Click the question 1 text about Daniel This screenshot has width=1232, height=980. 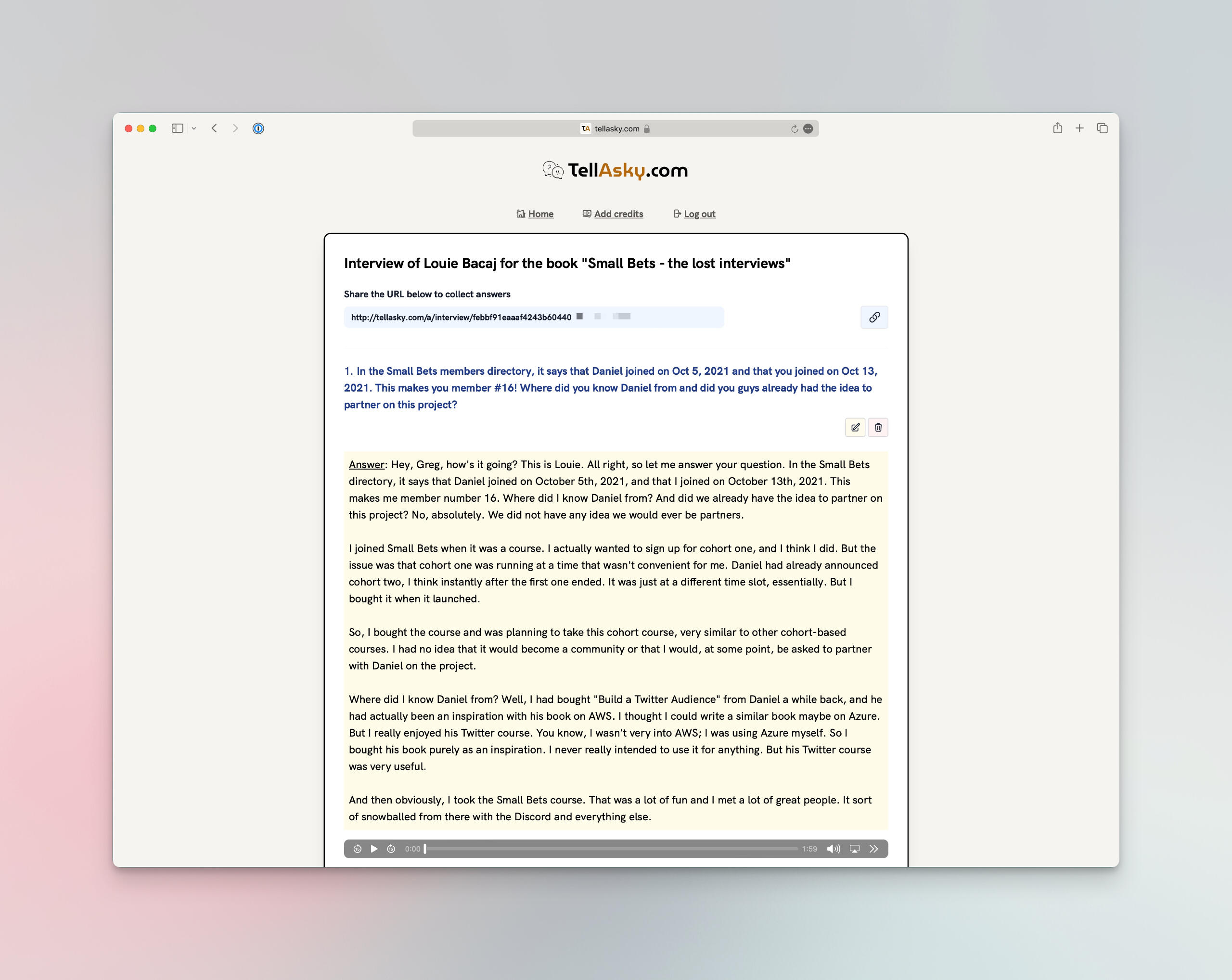coord(611,388)
